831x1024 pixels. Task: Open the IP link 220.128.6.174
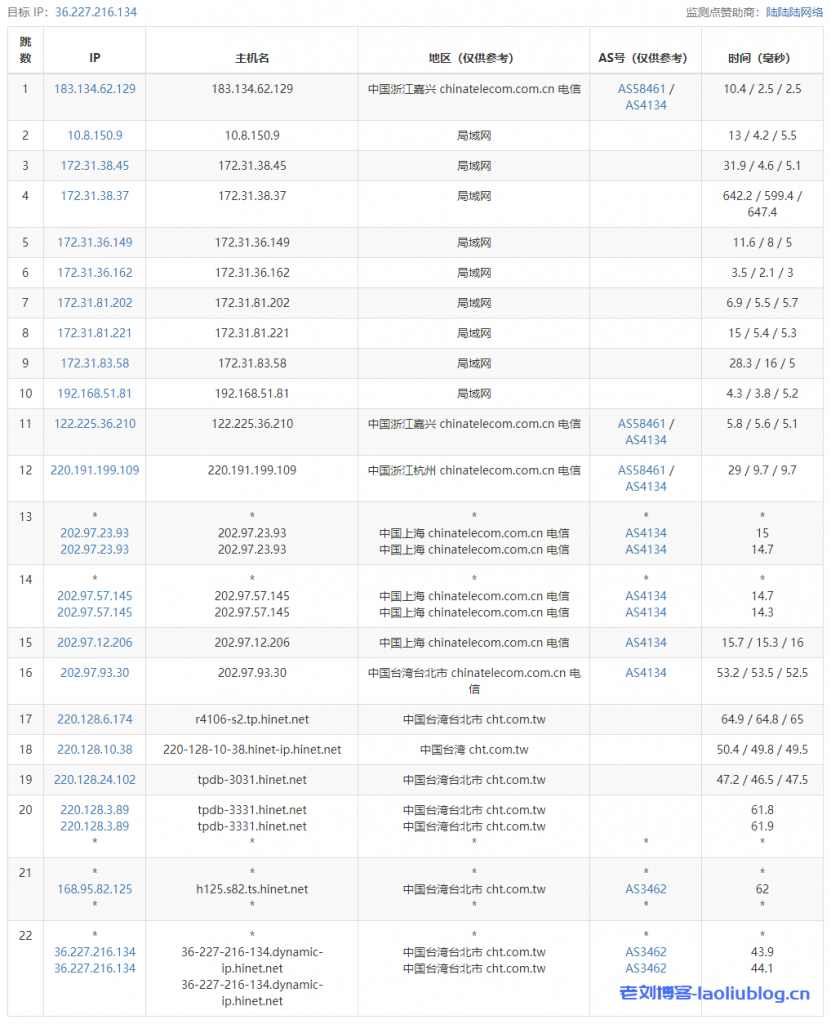tap(95, 720)
